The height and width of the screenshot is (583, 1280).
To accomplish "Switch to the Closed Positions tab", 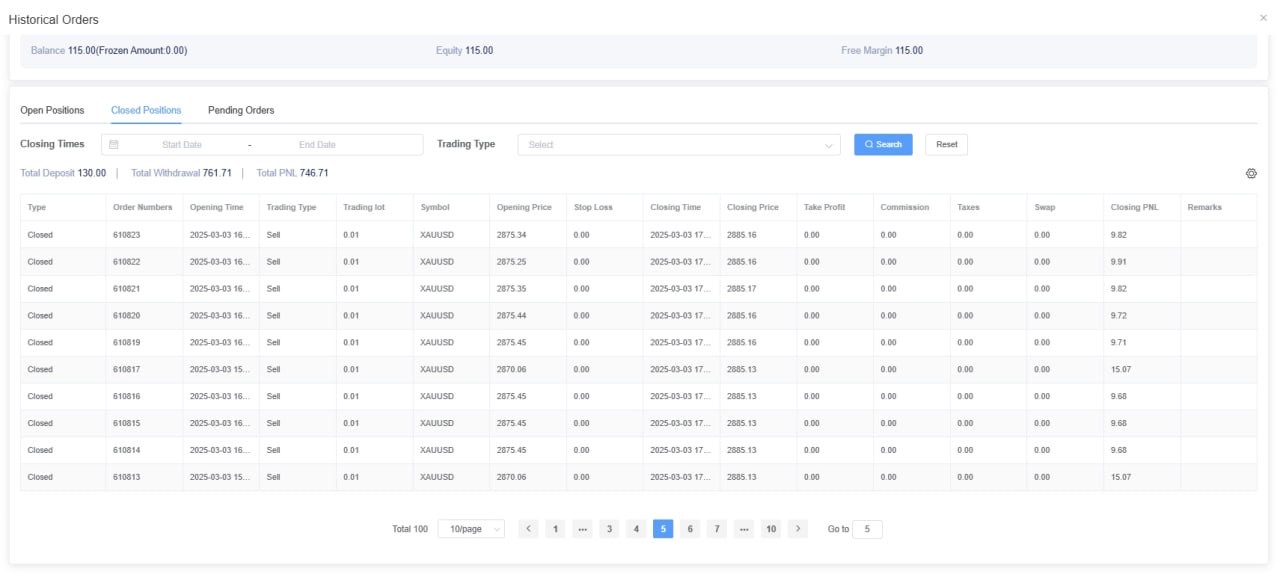I will [146, 110].
